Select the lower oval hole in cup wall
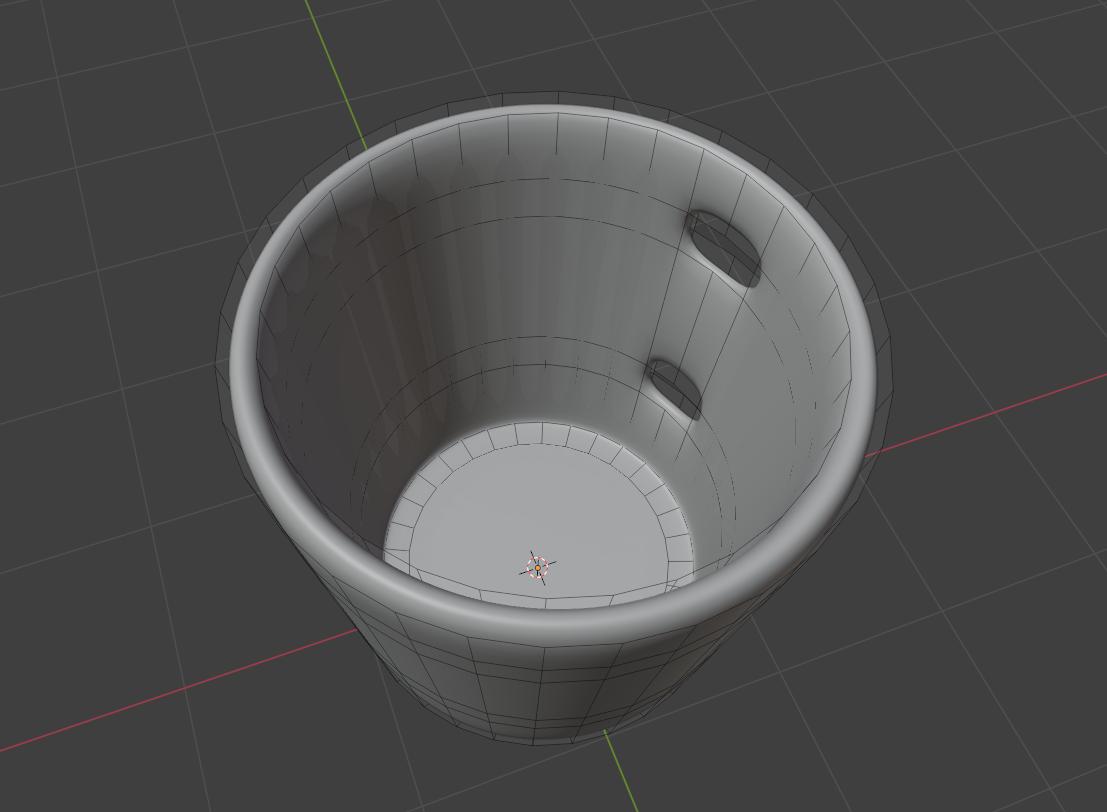Screen dimensions: 1107x812 676,390
